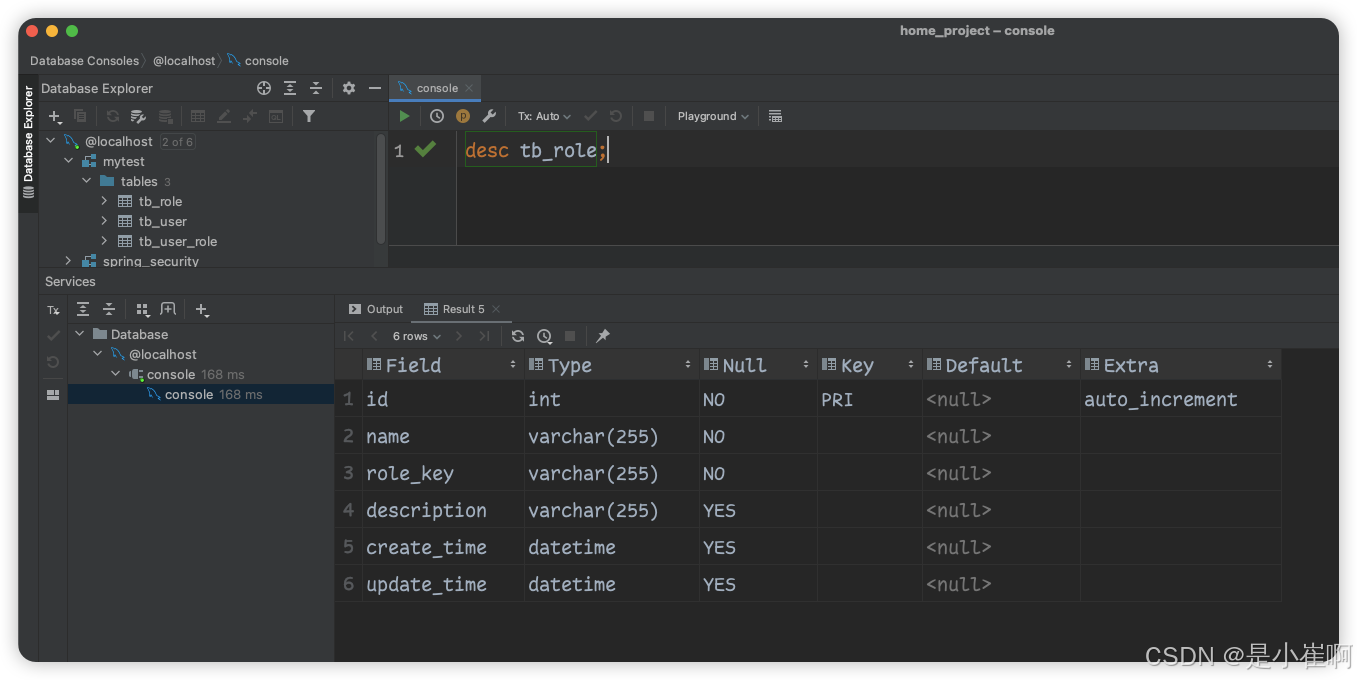Sort by the Extra column header

tap(1181, 365)
